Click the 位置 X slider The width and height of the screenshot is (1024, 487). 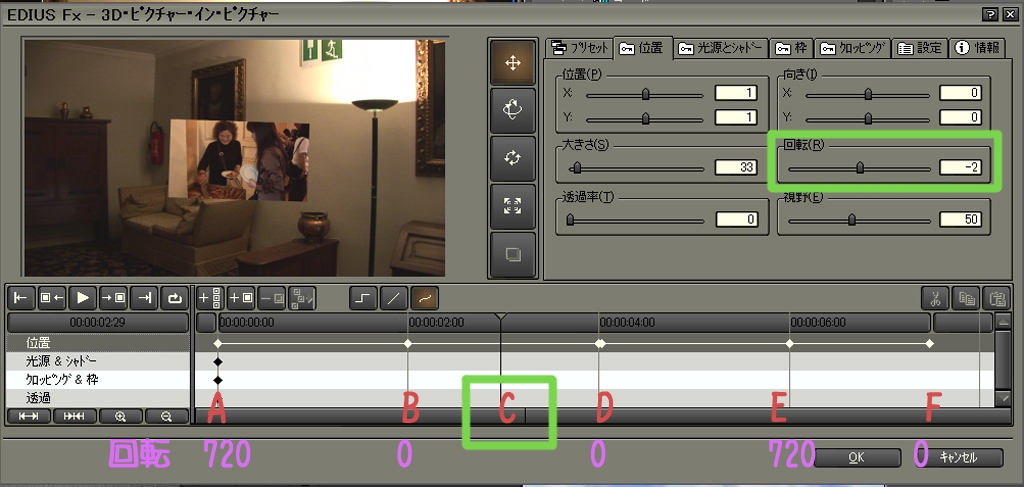click(x=645, y=95)
